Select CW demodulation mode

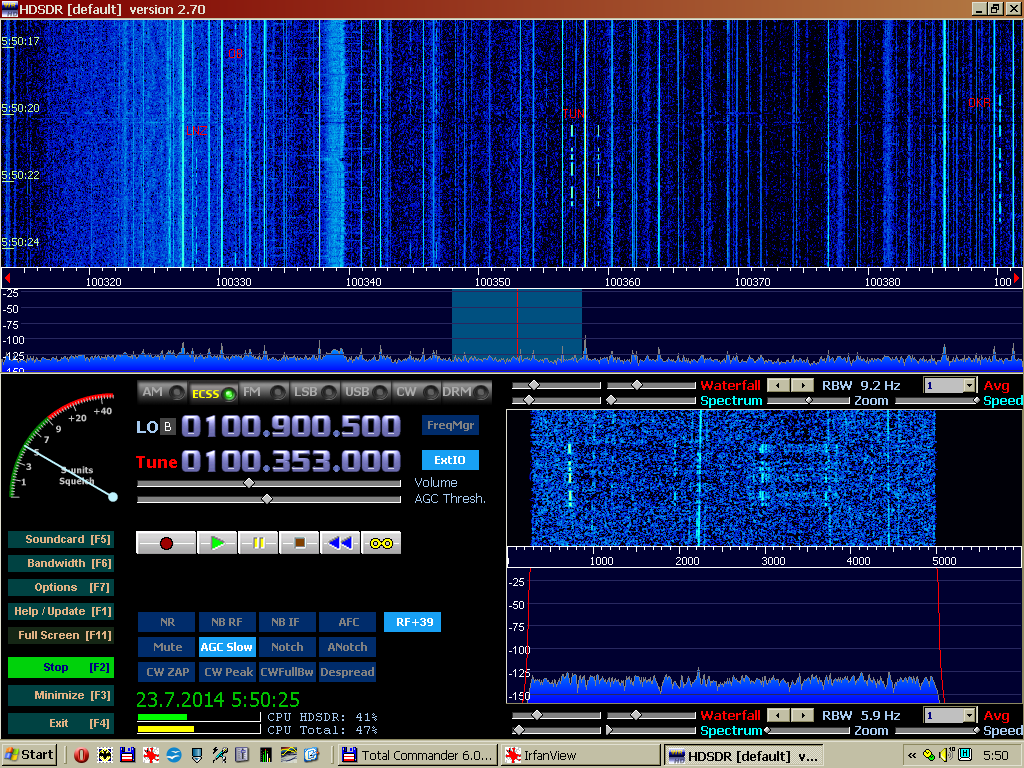[417, 392]
